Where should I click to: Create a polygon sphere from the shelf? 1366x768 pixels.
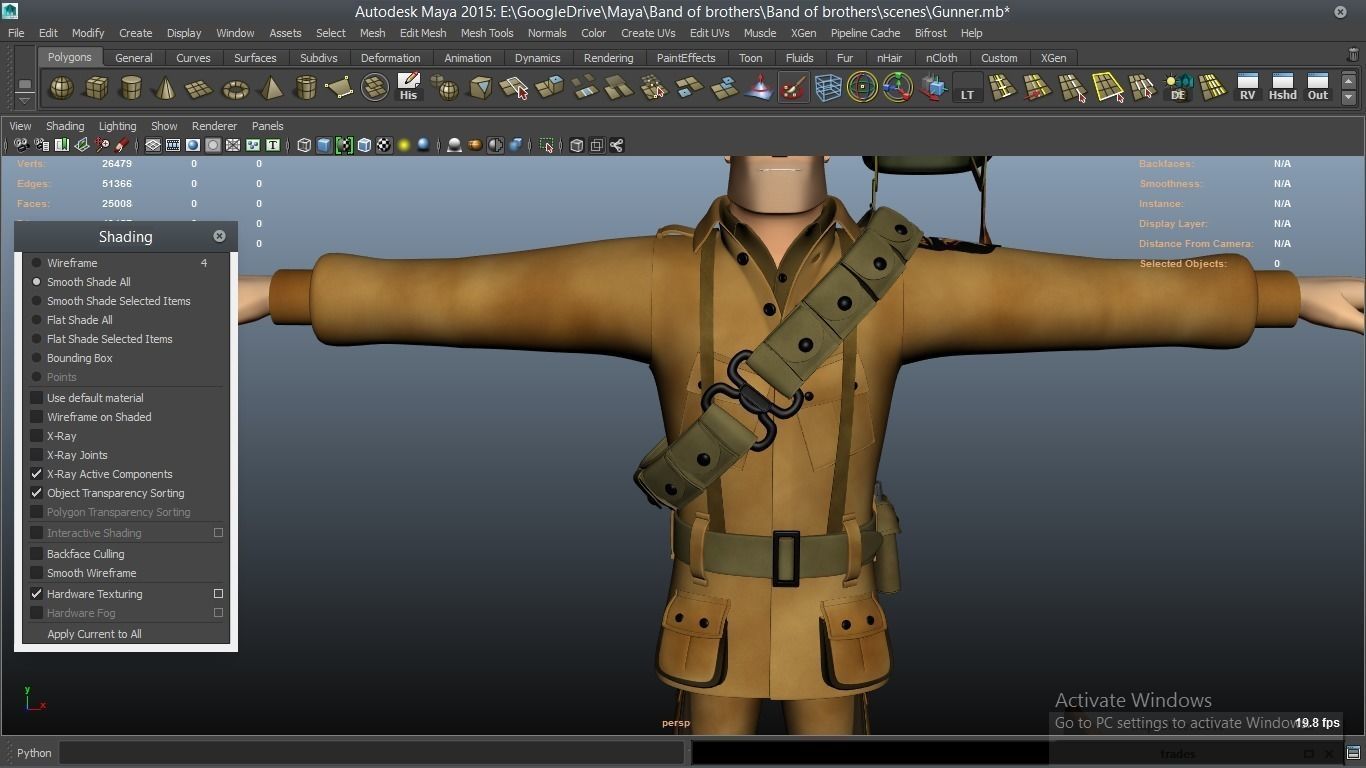click(x=61, y=88)
